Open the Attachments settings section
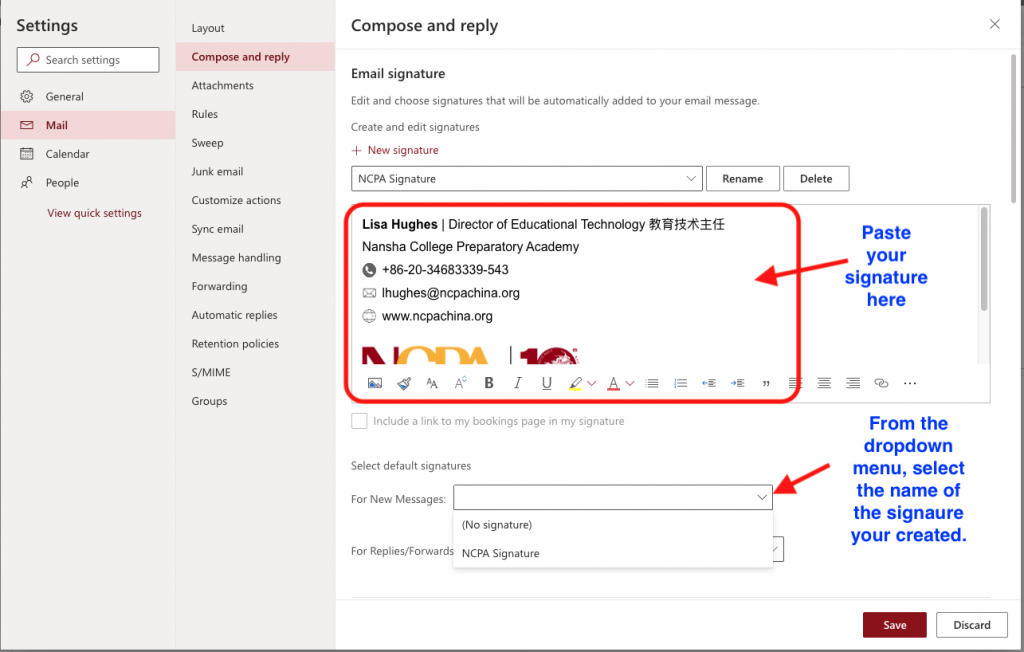 [223, 86]
